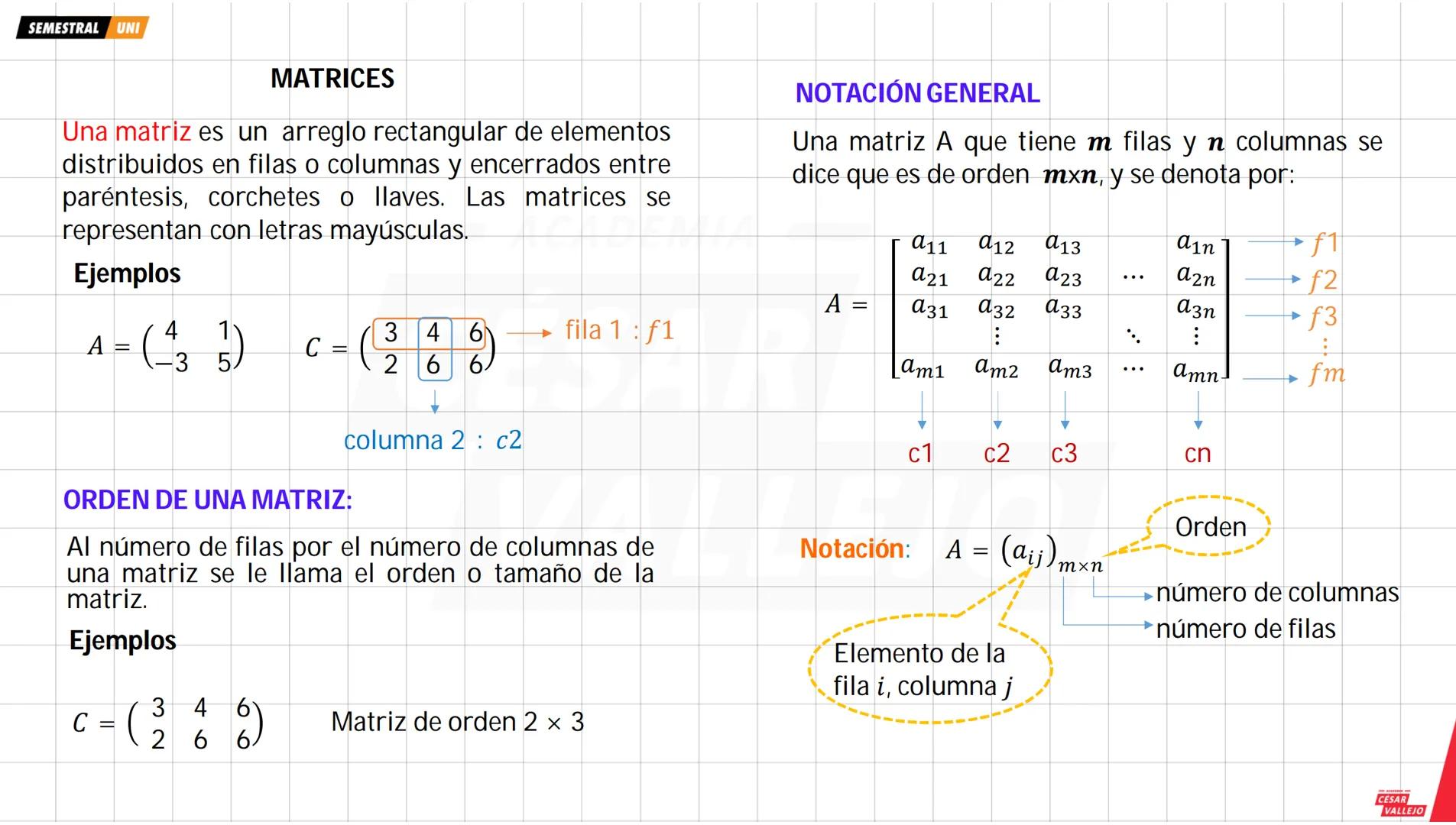Click the red "cn" column label
The width and height of the screenshot is (1456, 825).
coord(1198,454)
